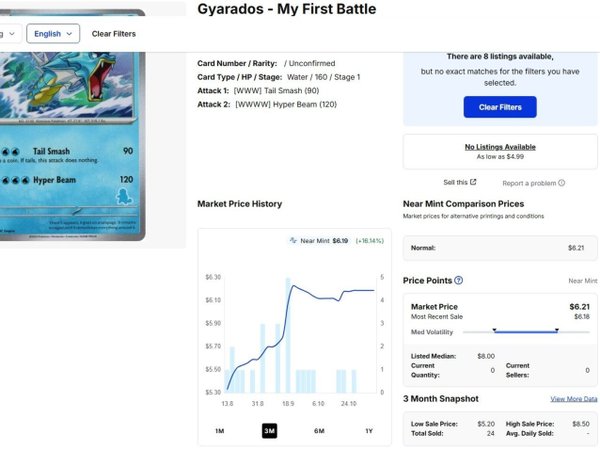Open the English language dropdown

[53, 34]
